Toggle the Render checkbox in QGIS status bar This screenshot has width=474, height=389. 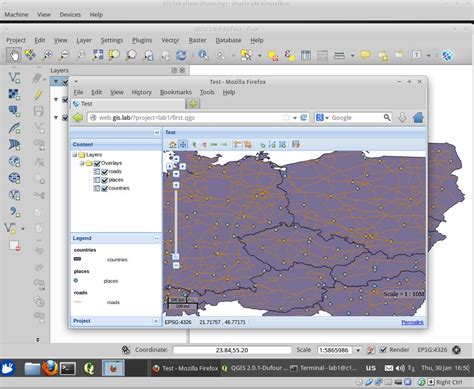click(383, 350)
